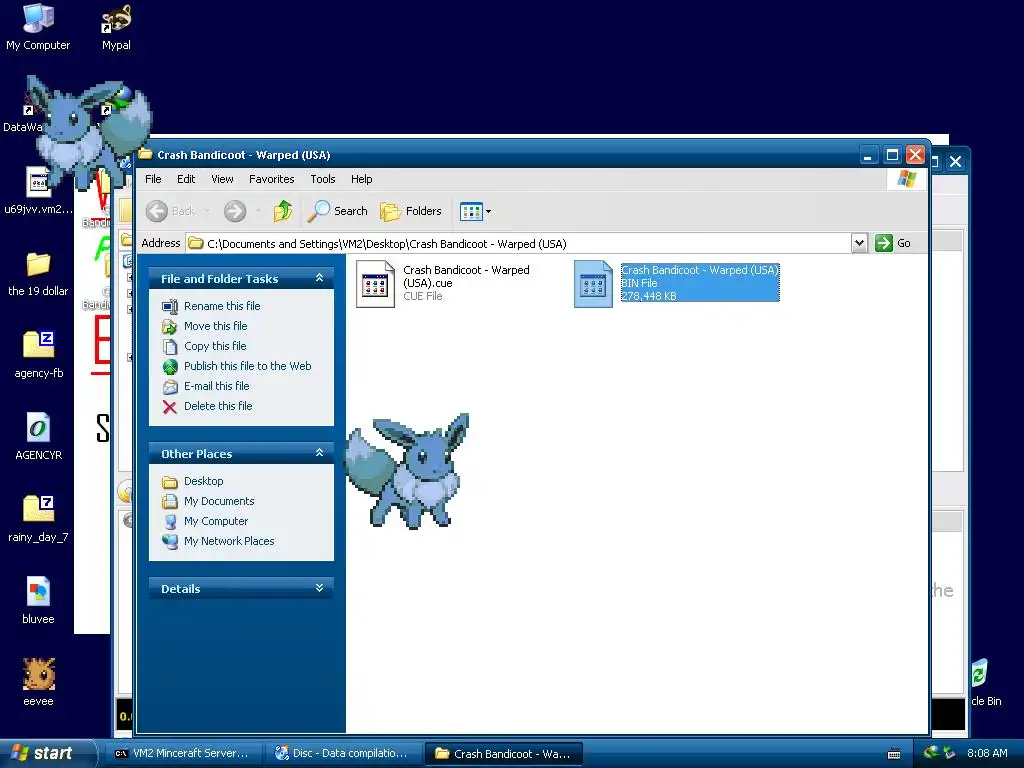Select 'the 19 dollar' desktop folder

click(38, 273)
